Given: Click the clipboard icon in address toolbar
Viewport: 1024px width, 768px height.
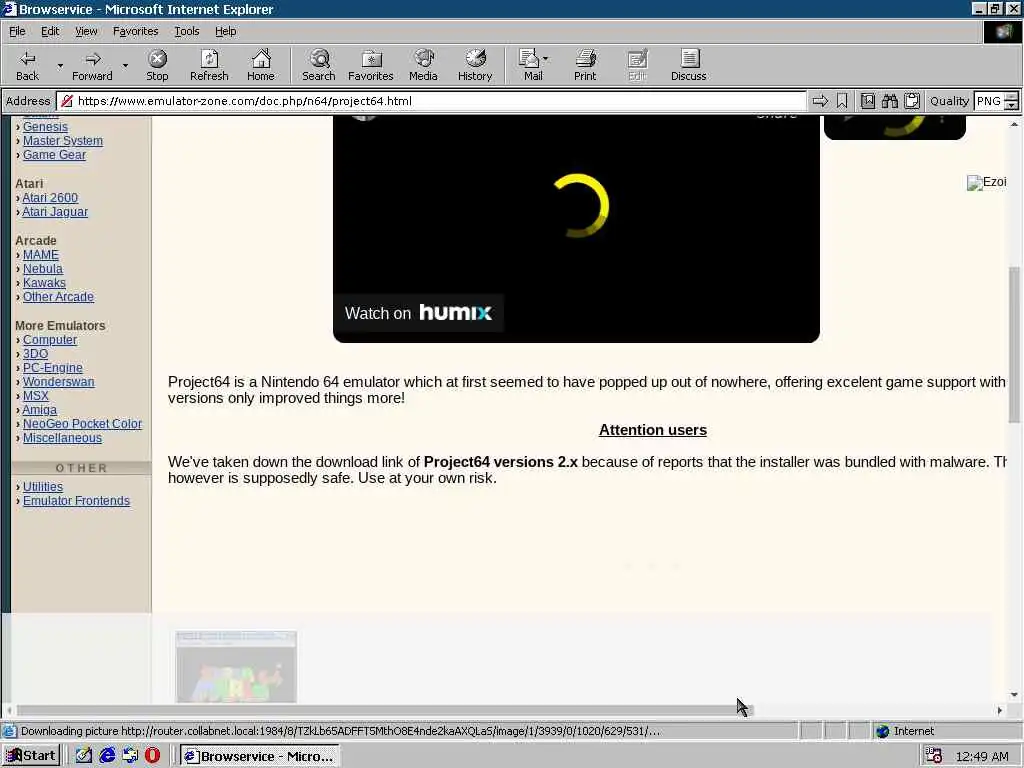Looking at the screenshot, I should pos(912,101).
